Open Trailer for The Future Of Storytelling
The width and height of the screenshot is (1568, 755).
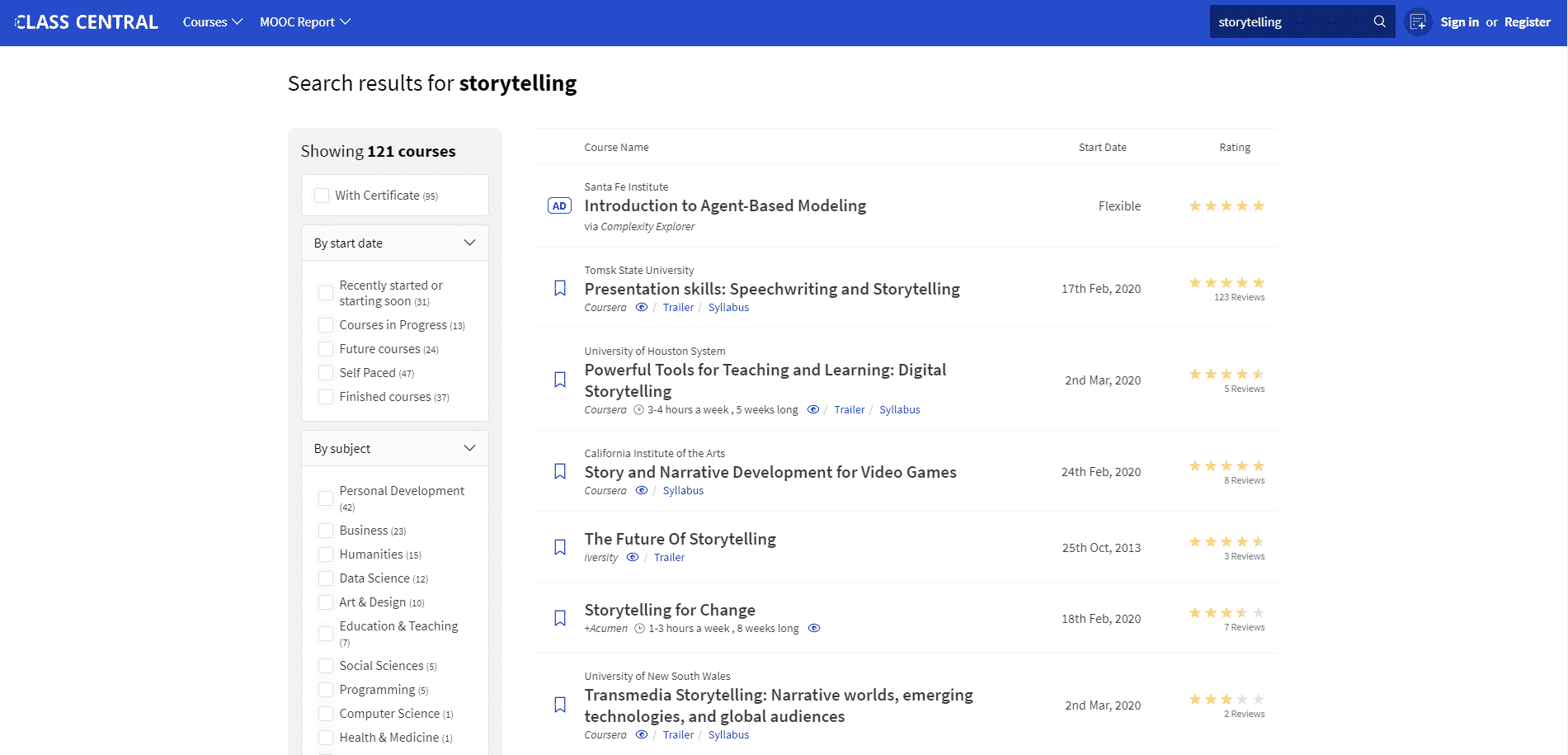pyautogui.click(x=669, y=557)
